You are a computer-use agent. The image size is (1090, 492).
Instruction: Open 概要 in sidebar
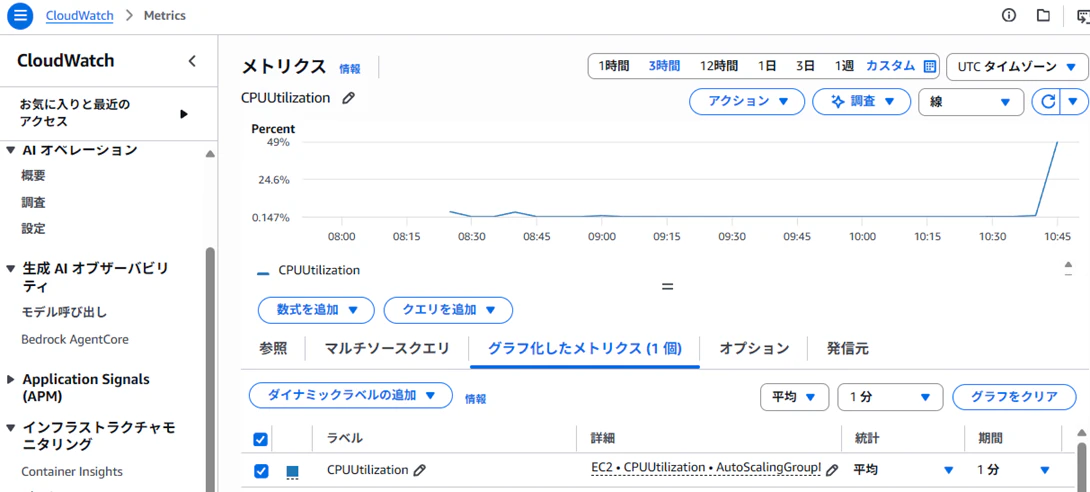(33, 176)
